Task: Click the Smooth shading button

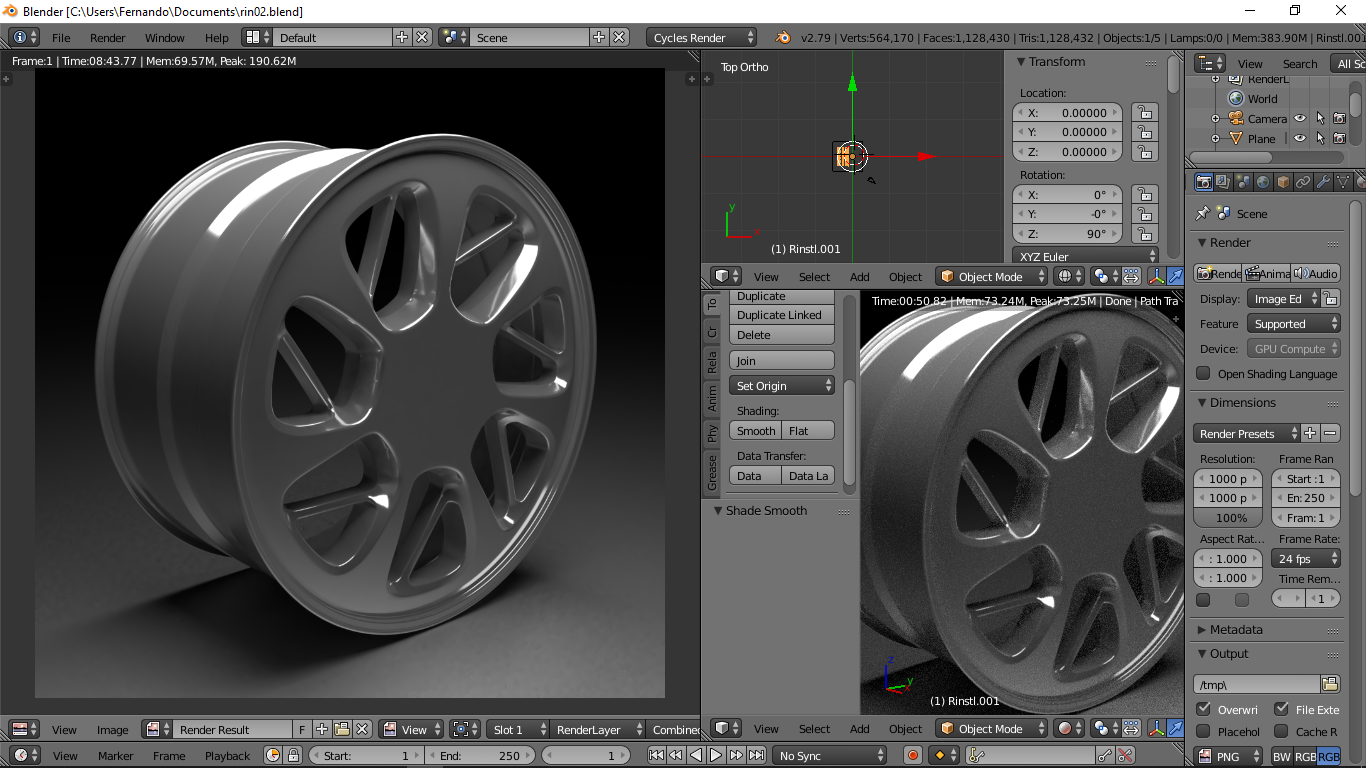Action: [756, 431]
